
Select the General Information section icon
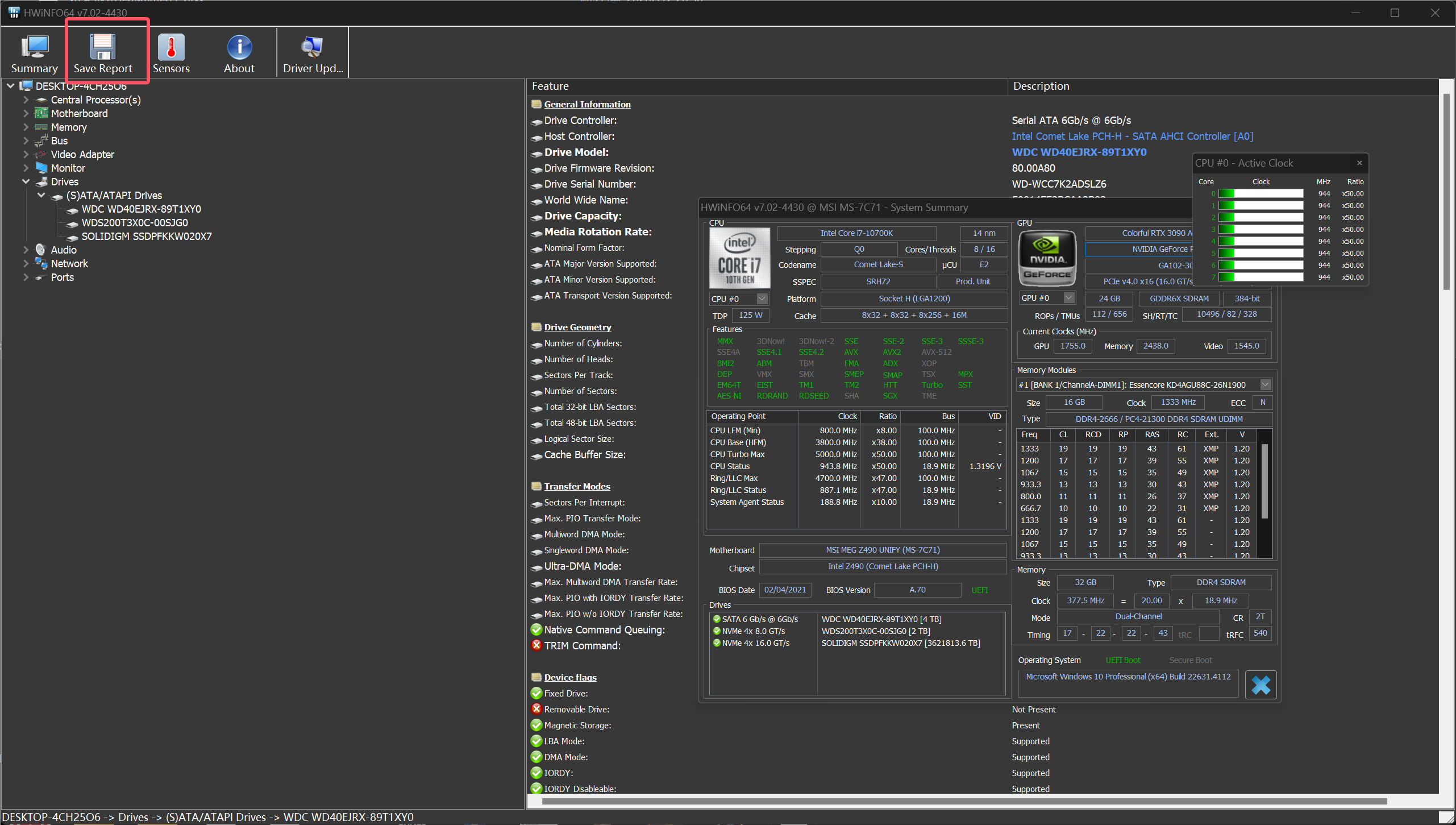[536, 104]
